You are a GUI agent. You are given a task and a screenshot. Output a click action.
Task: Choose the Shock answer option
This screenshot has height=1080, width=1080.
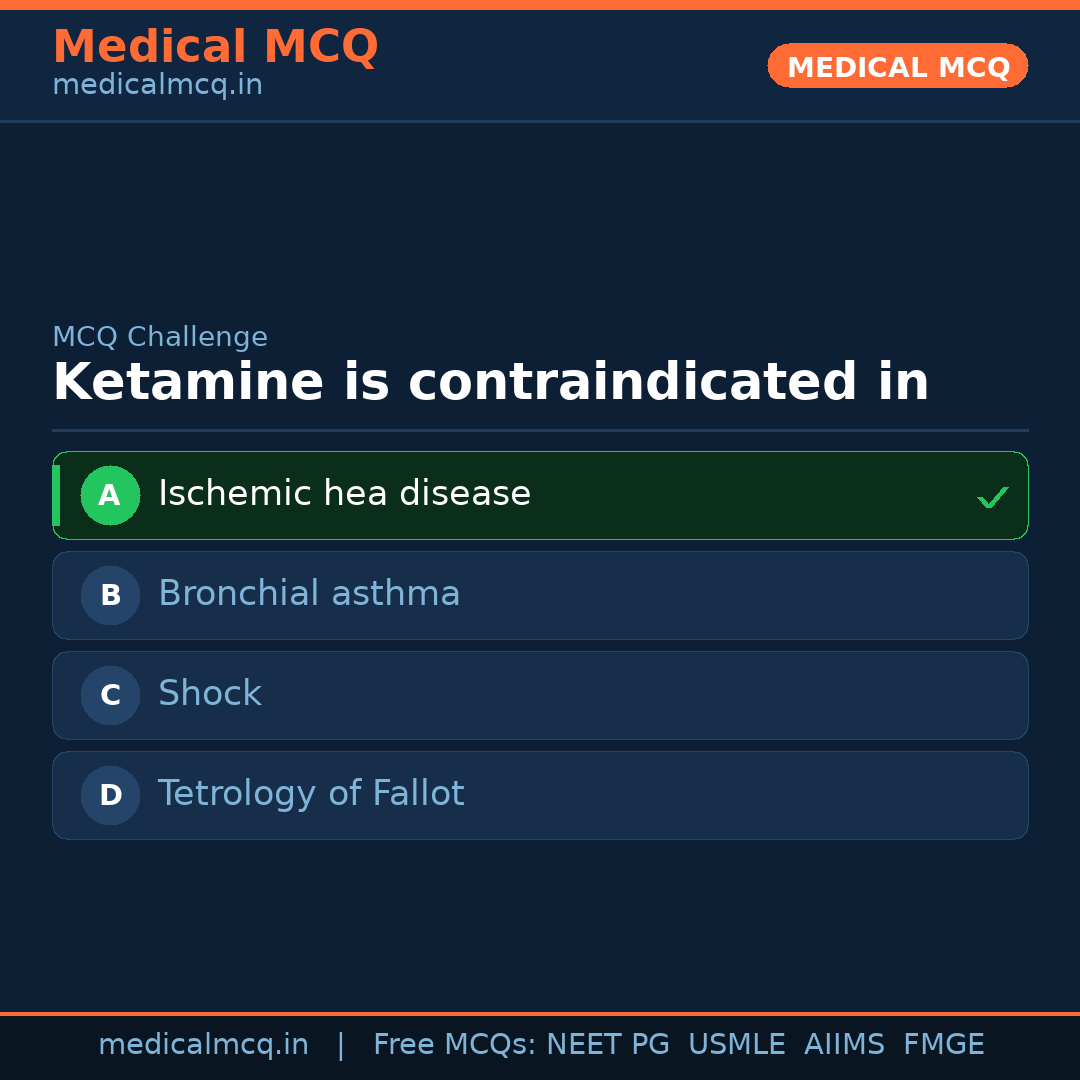coord(540,695)
